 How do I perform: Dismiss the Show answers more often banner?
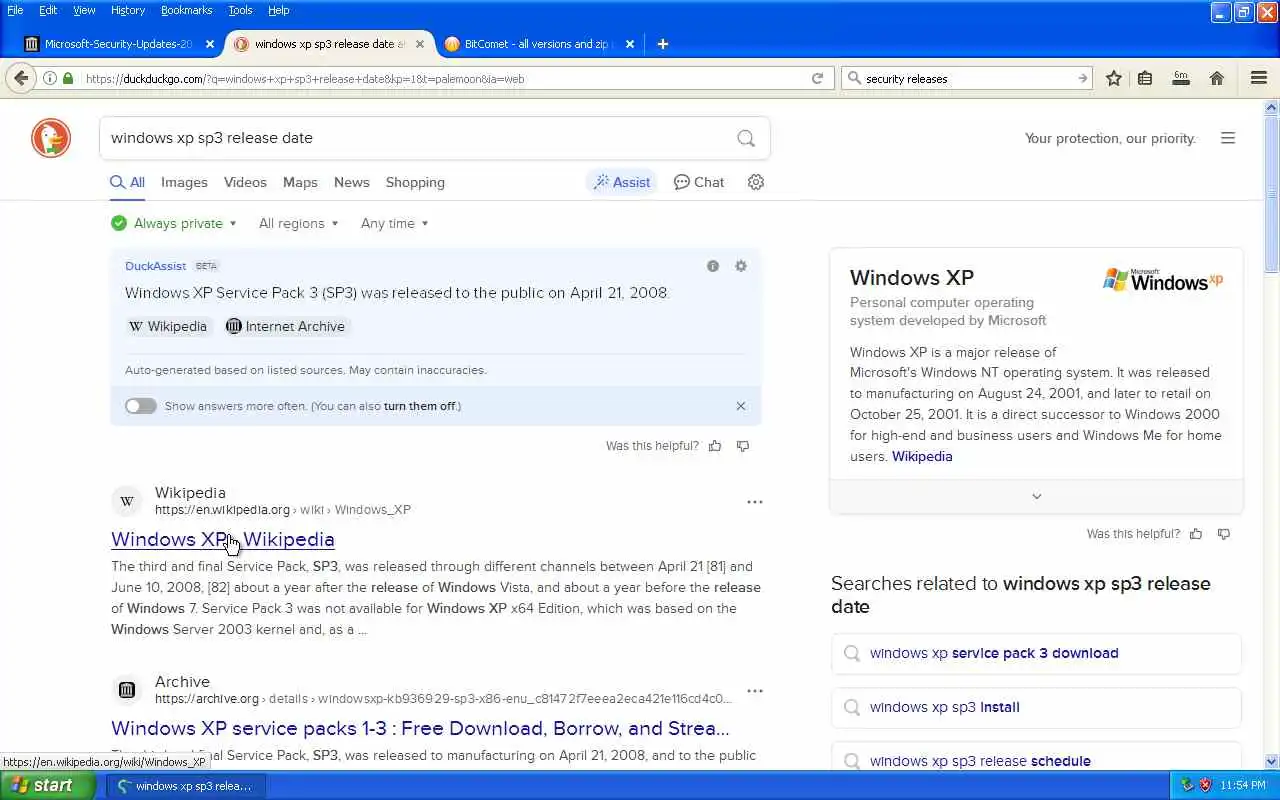[x=741, y=406]
